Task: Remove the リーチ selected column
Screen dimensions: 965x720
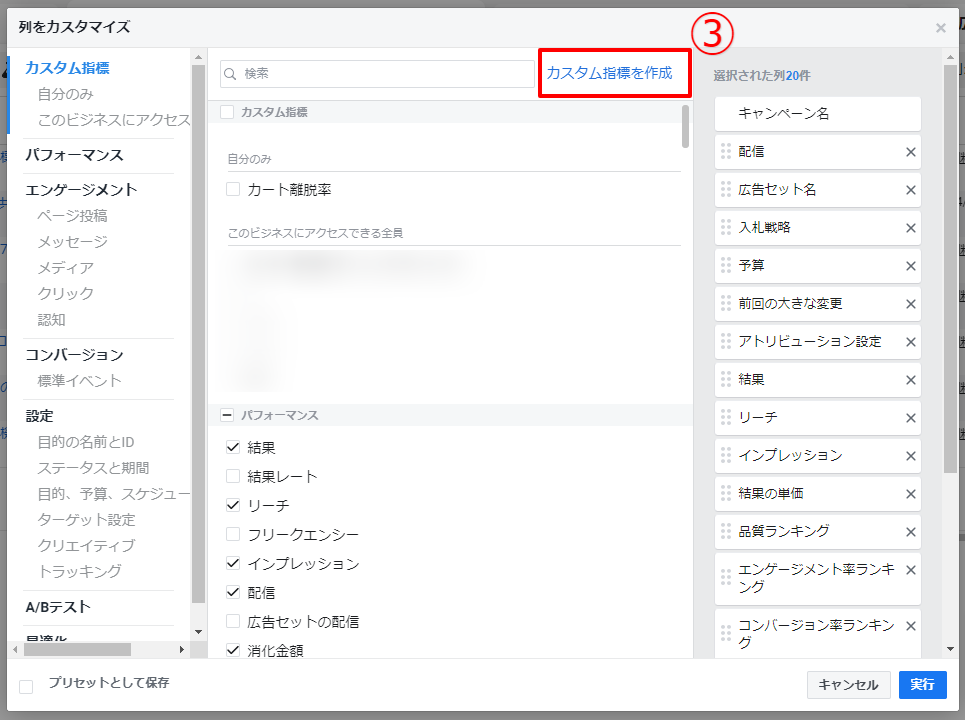Action: [910, 418]
